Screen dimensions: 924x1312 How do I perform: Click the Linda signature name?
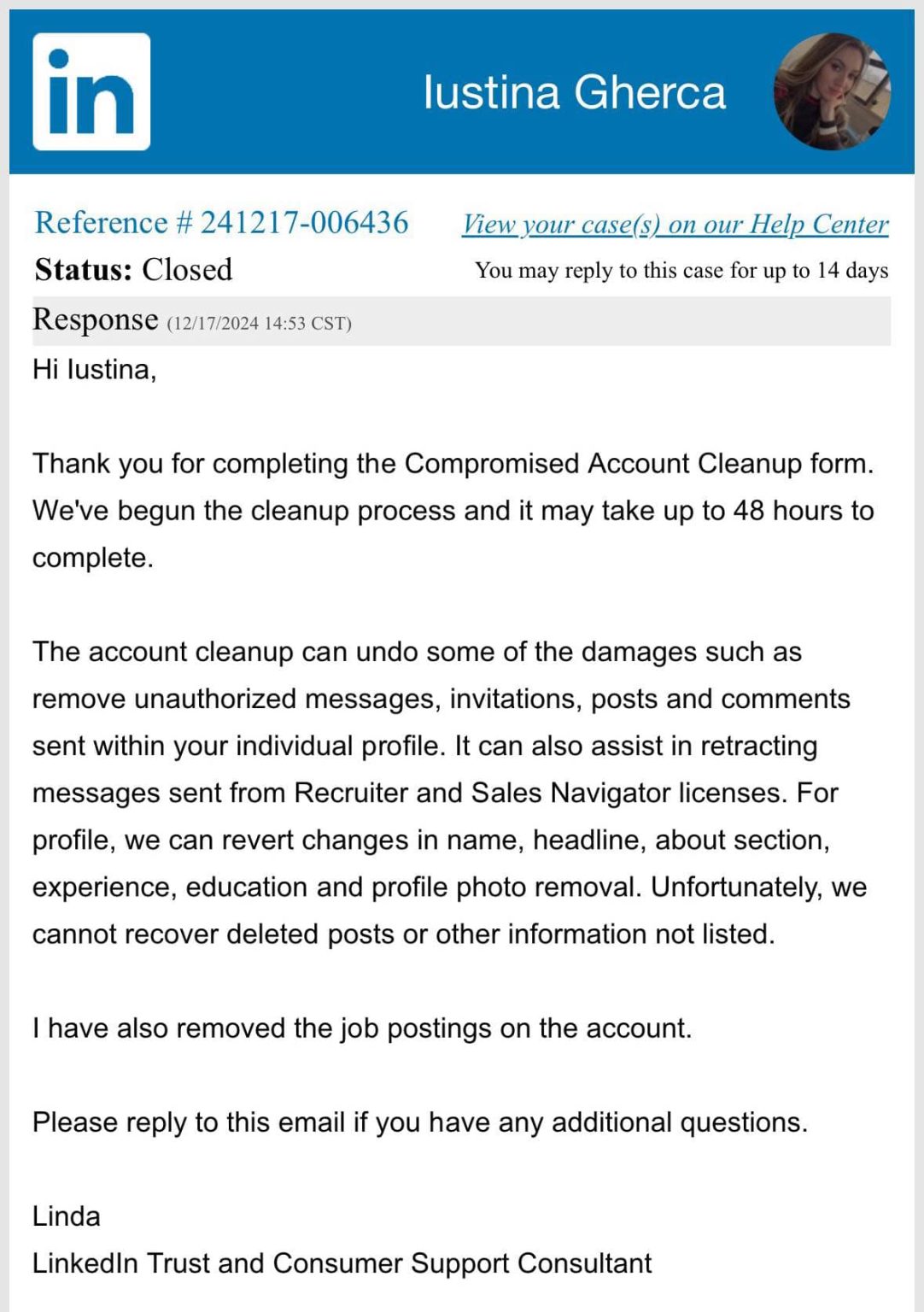click(x=66, y=1216)
